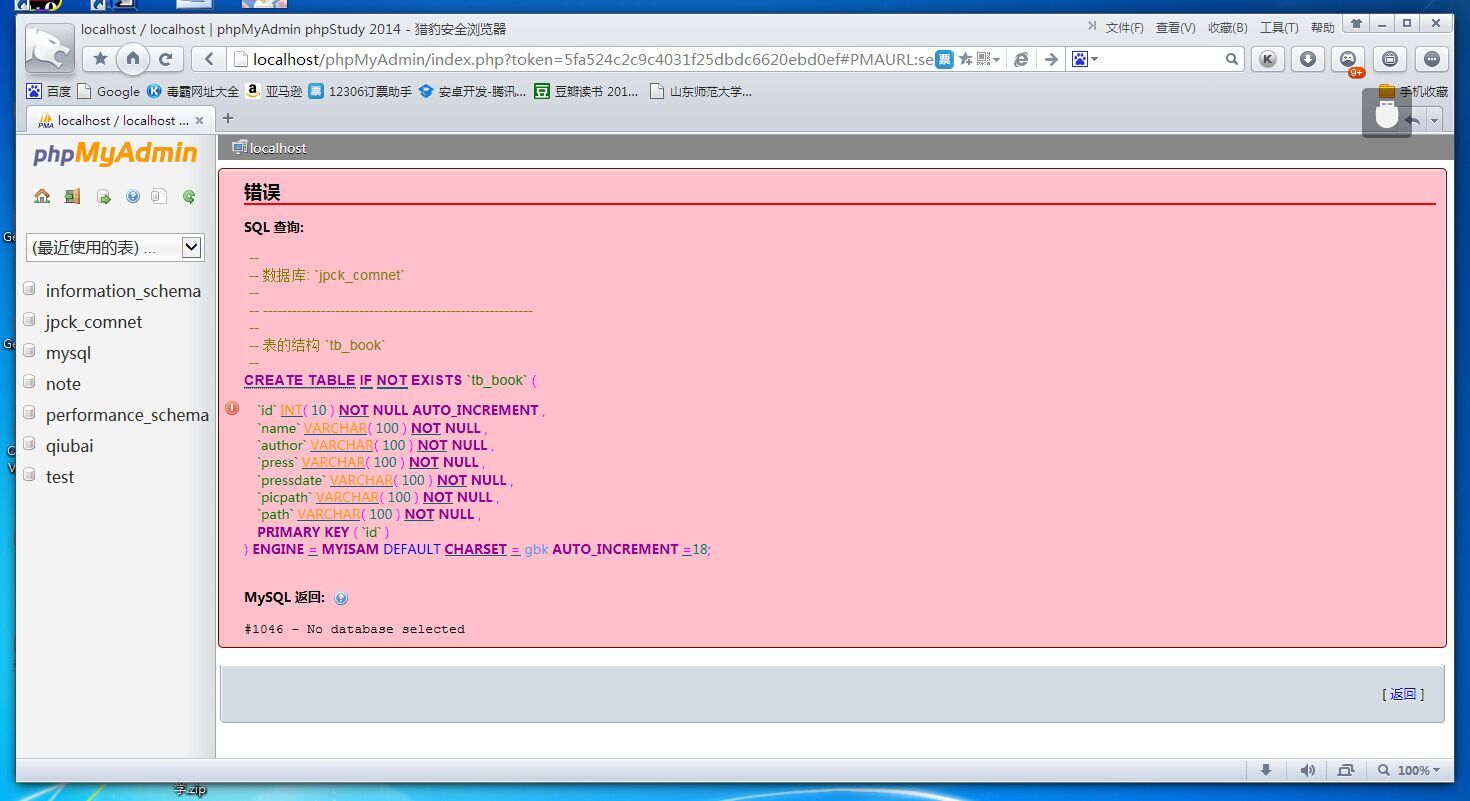
Task: Open the browser download manager button
Action: [1307, 59]
